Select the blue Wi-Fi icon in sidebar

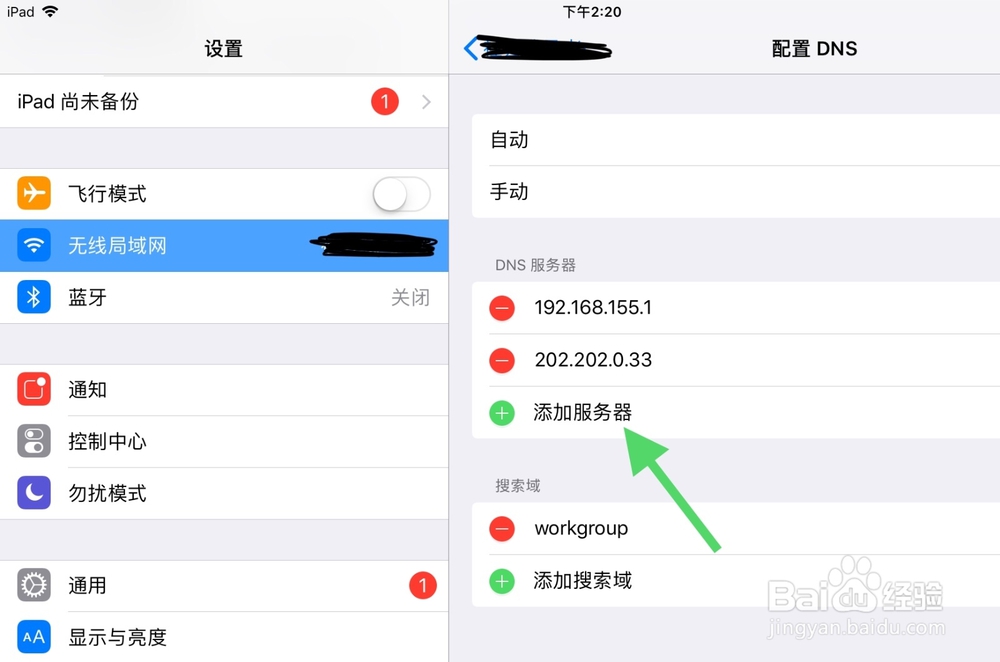point(34,246)
